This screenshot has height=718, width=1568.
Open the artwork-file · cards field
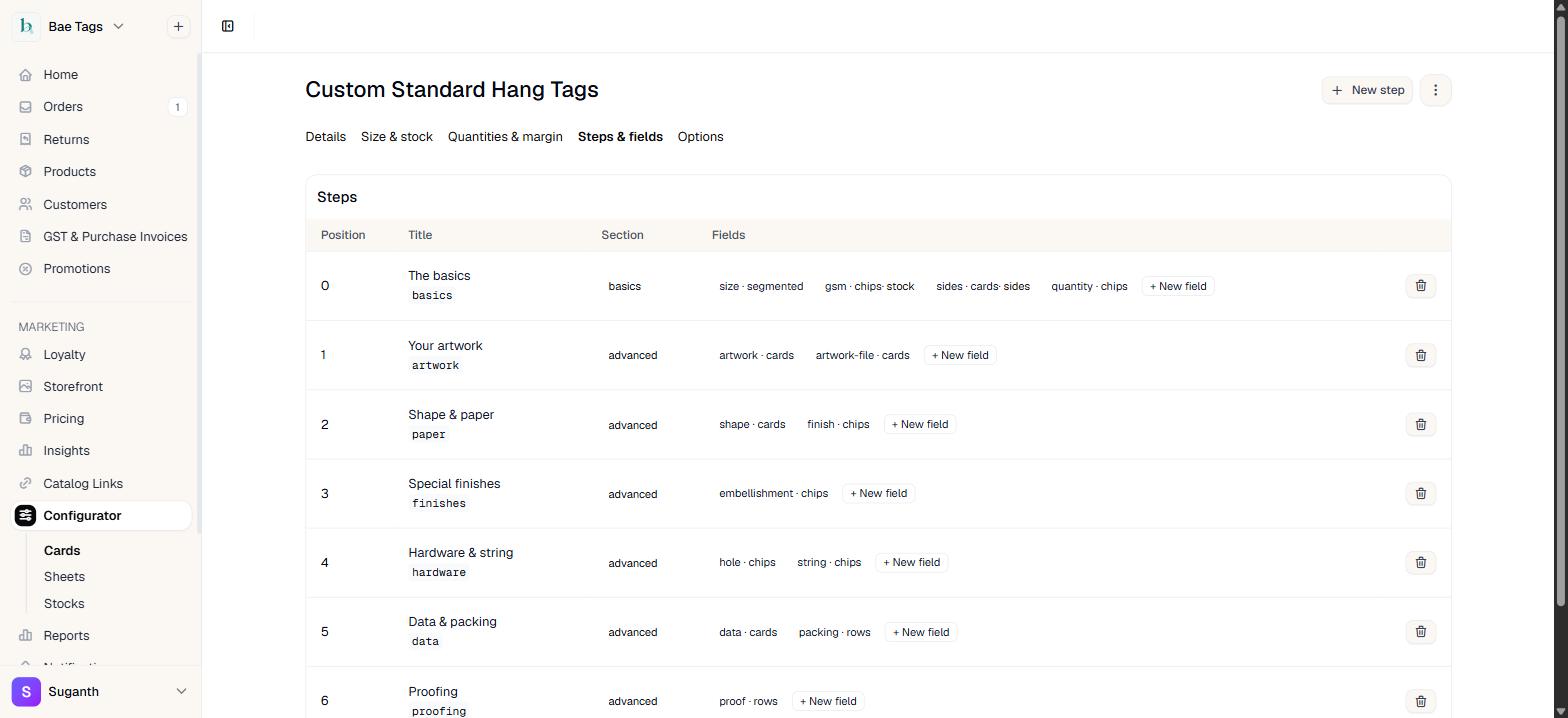[862, 355]
